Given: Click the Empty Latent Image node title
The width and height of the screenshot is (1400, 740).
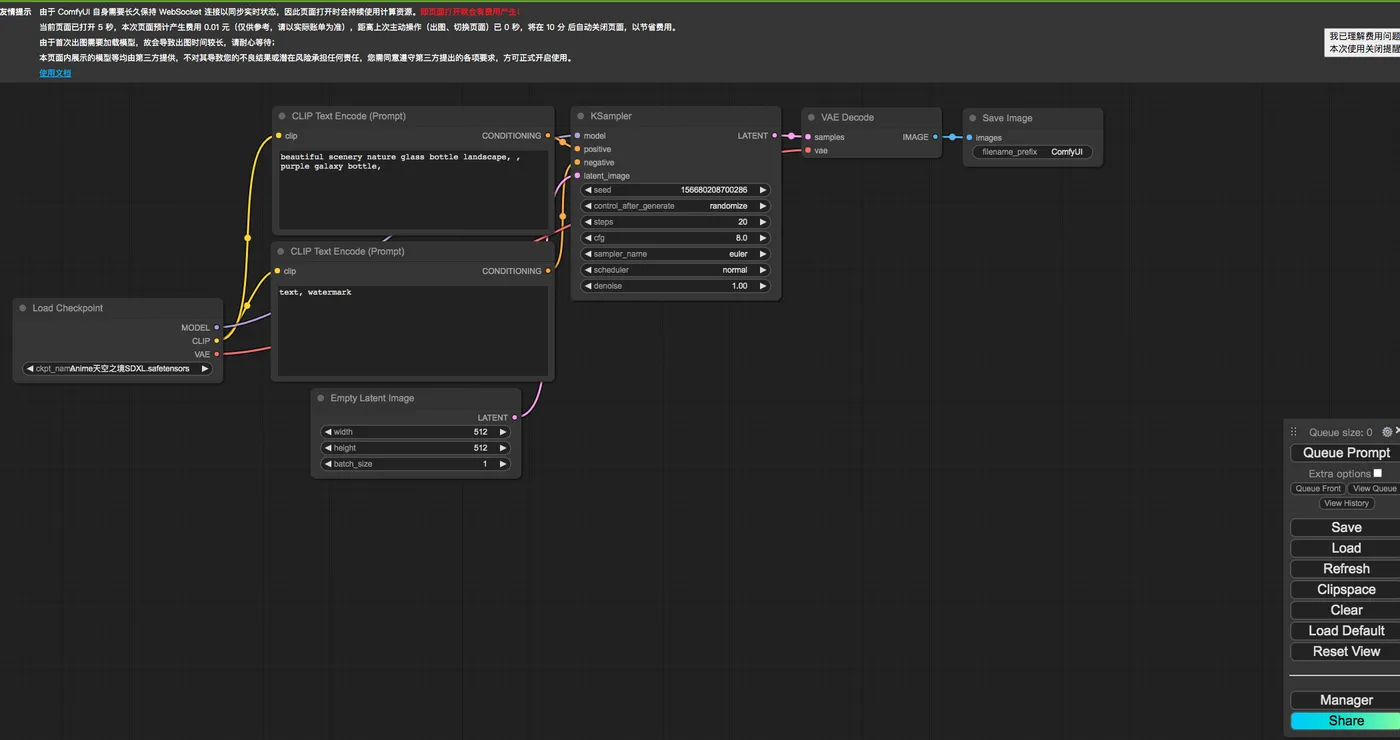Looking at the screenshot, I should click(x=372, y=398).
